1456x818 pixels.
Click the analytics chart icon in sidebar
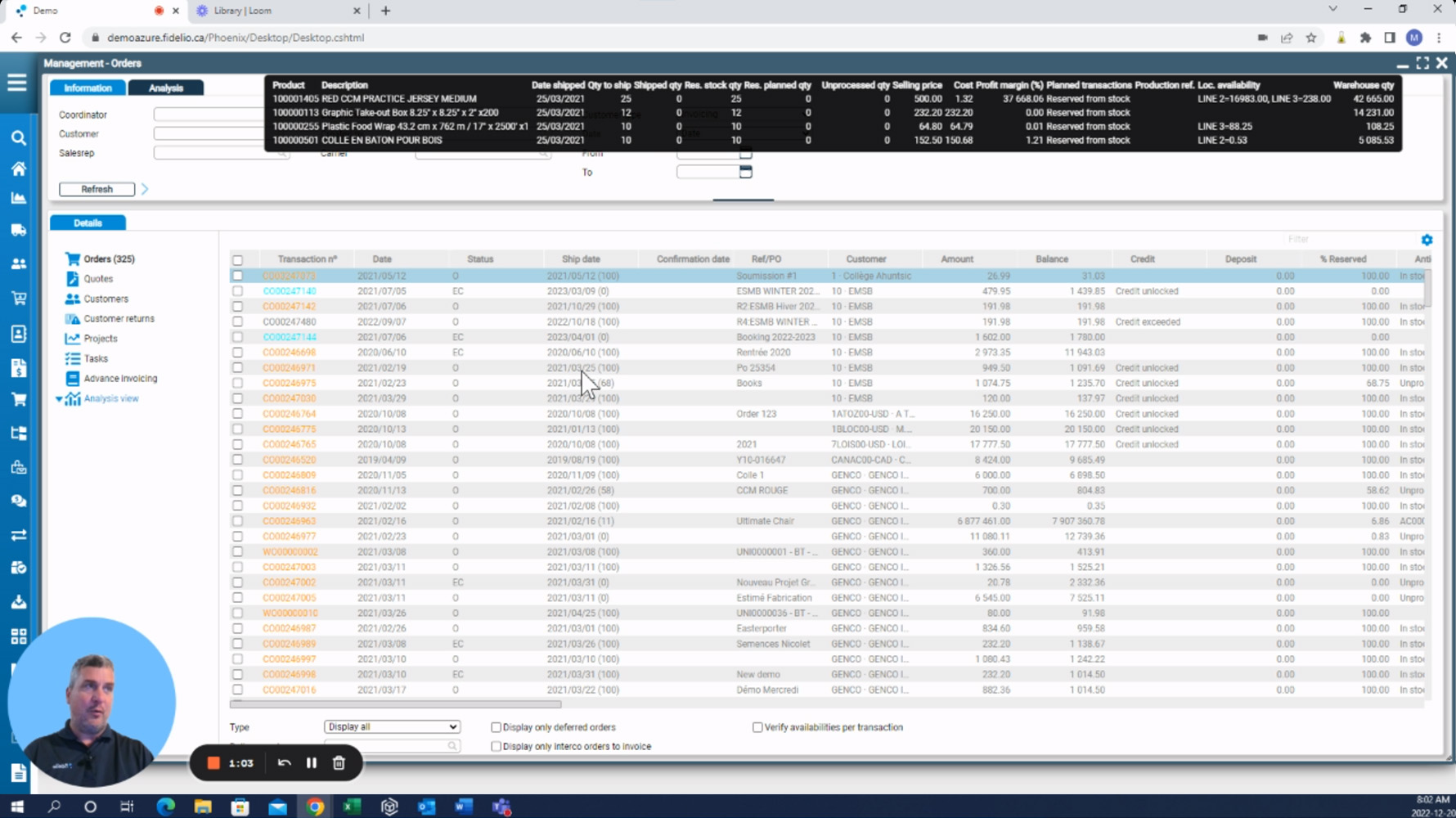pyautogui.click(x=18, y=197)
